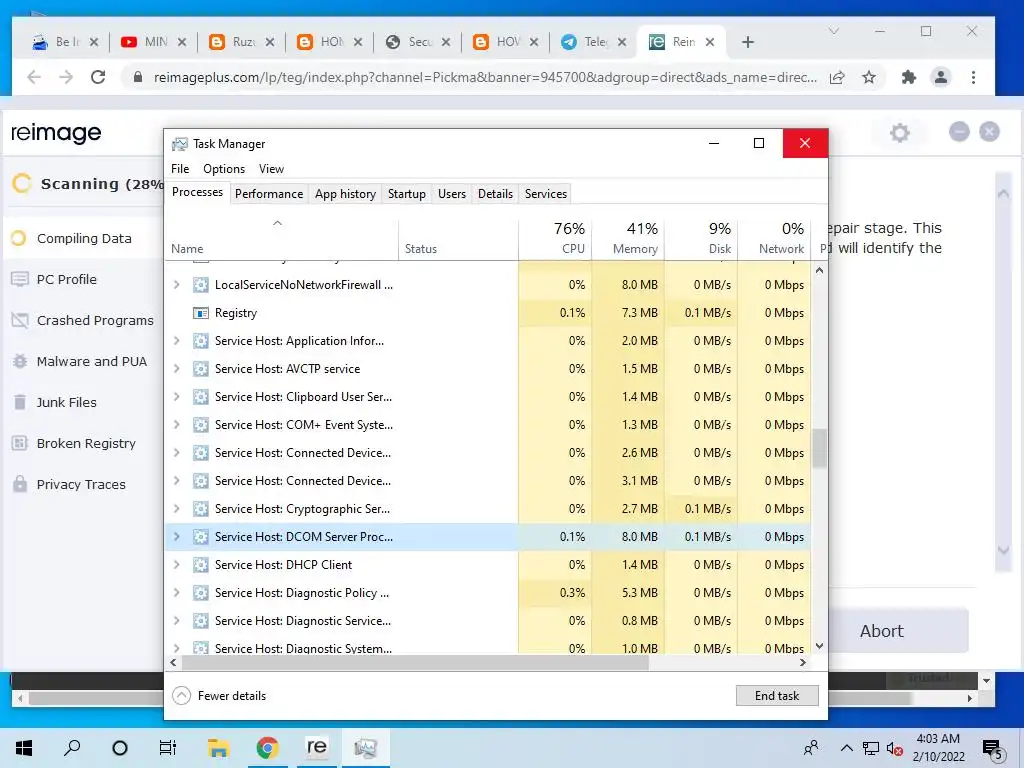Image resolution: width=1024 pixels, height=768 pixels.
Task: Open Chrome's three-dot menu
Action: (973, 77)
